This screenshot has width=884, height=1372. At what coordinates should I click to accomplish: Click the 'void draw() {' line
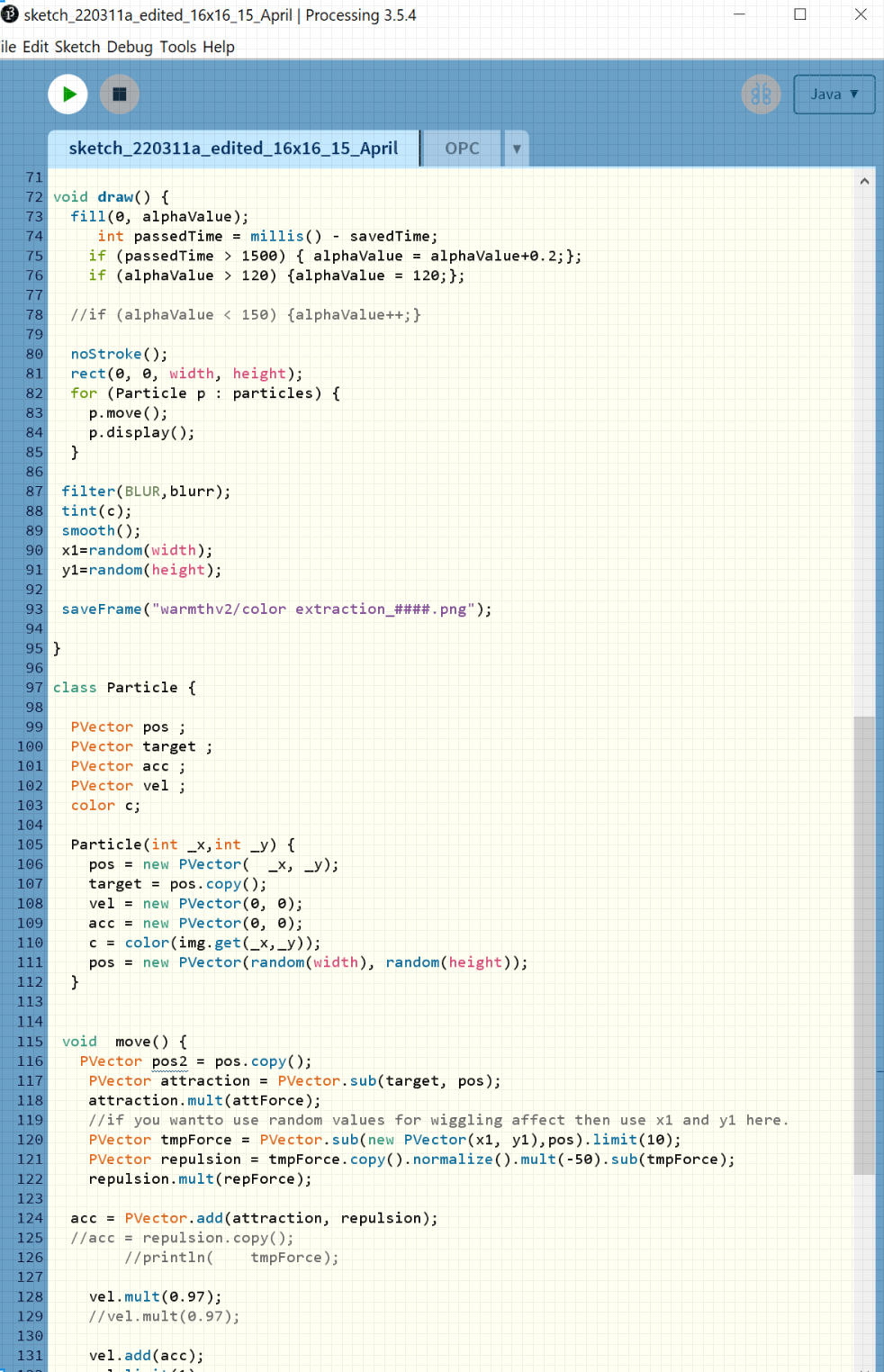coord(111,197)
